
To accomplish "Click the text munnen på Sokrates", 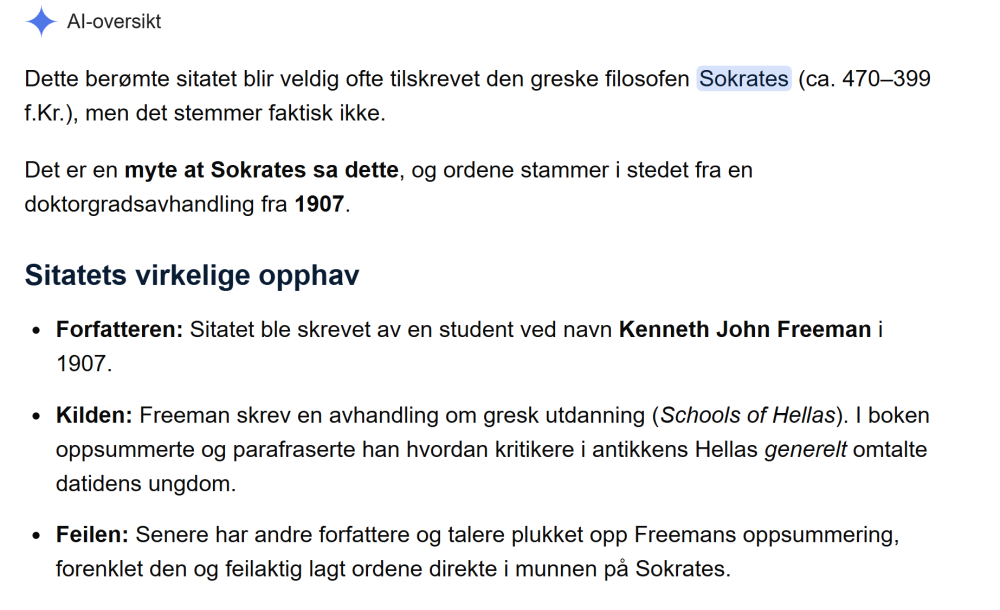I will pos(622,569).
